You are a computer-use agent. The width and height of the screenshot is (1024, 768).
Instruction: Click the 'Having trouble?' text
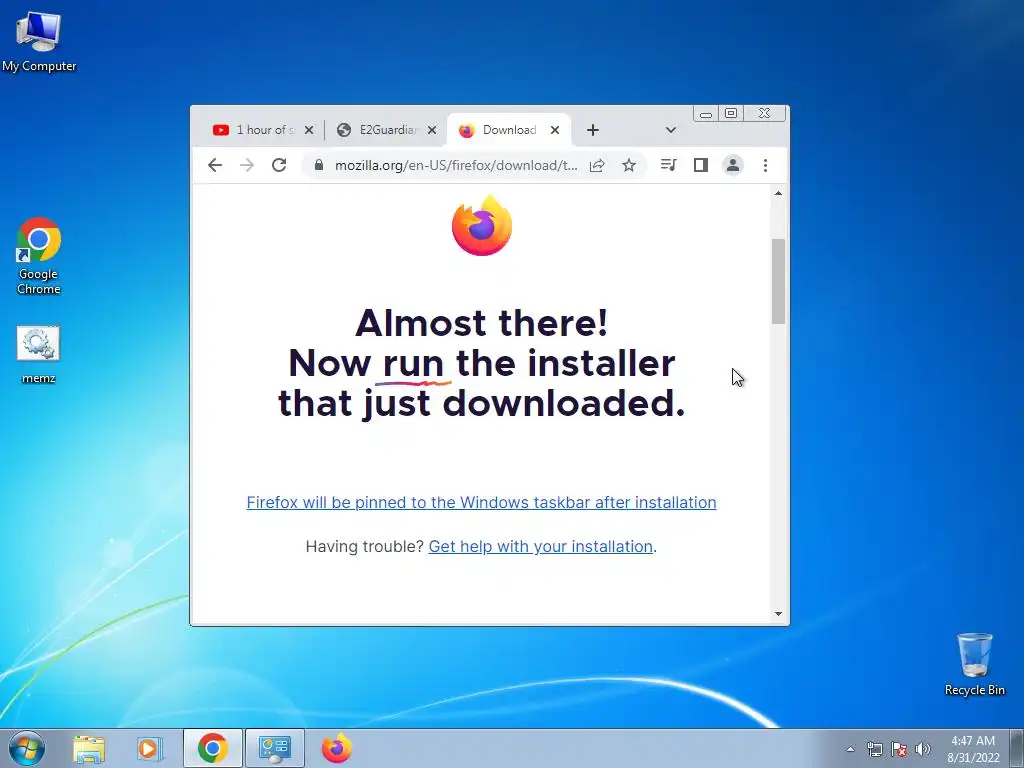tap(364, 546)
